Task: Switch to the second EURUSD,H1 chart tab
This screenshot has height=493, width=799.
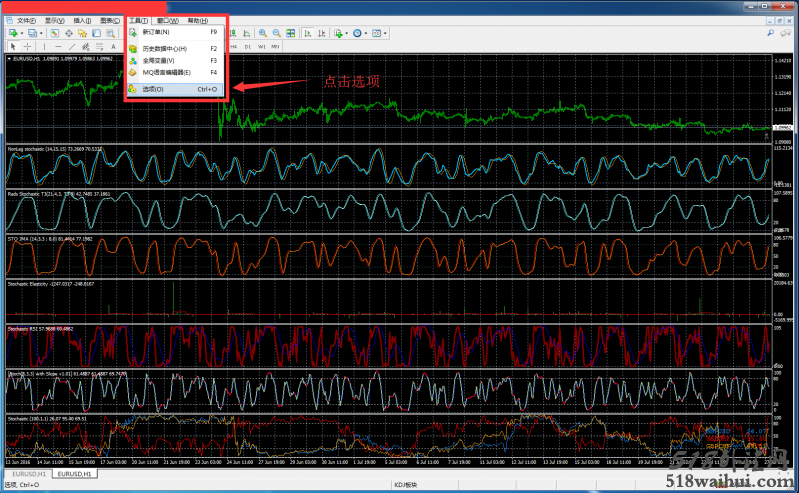Action: click(x=73, y=473)
